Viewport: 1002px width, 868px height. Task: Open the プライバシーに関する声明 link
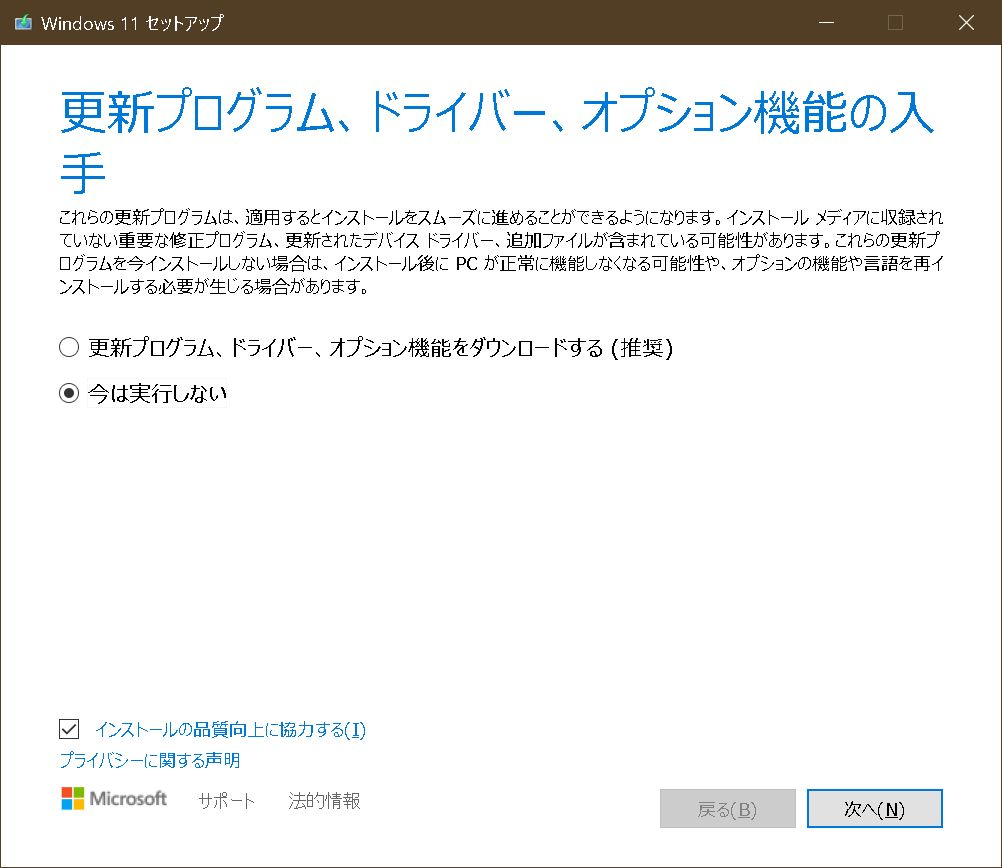coord(150,760)
